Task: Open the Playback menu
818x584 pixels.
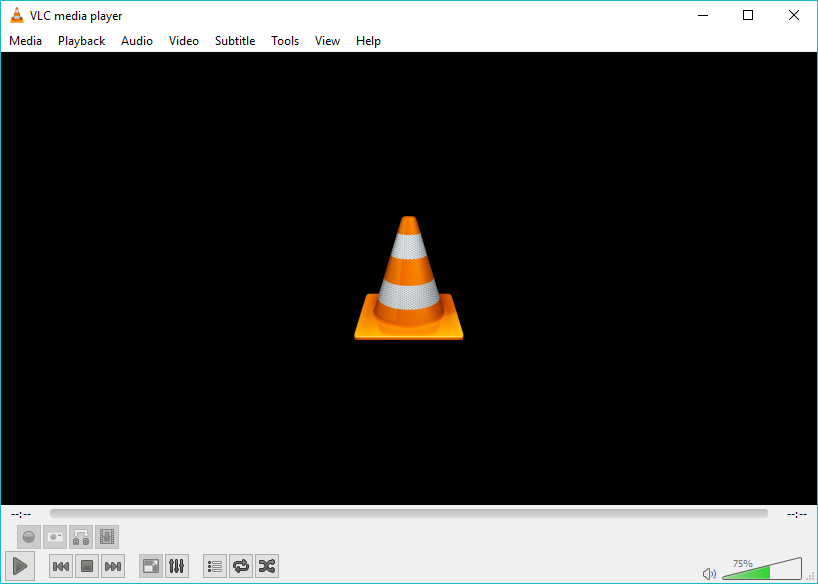Action: 81,41
